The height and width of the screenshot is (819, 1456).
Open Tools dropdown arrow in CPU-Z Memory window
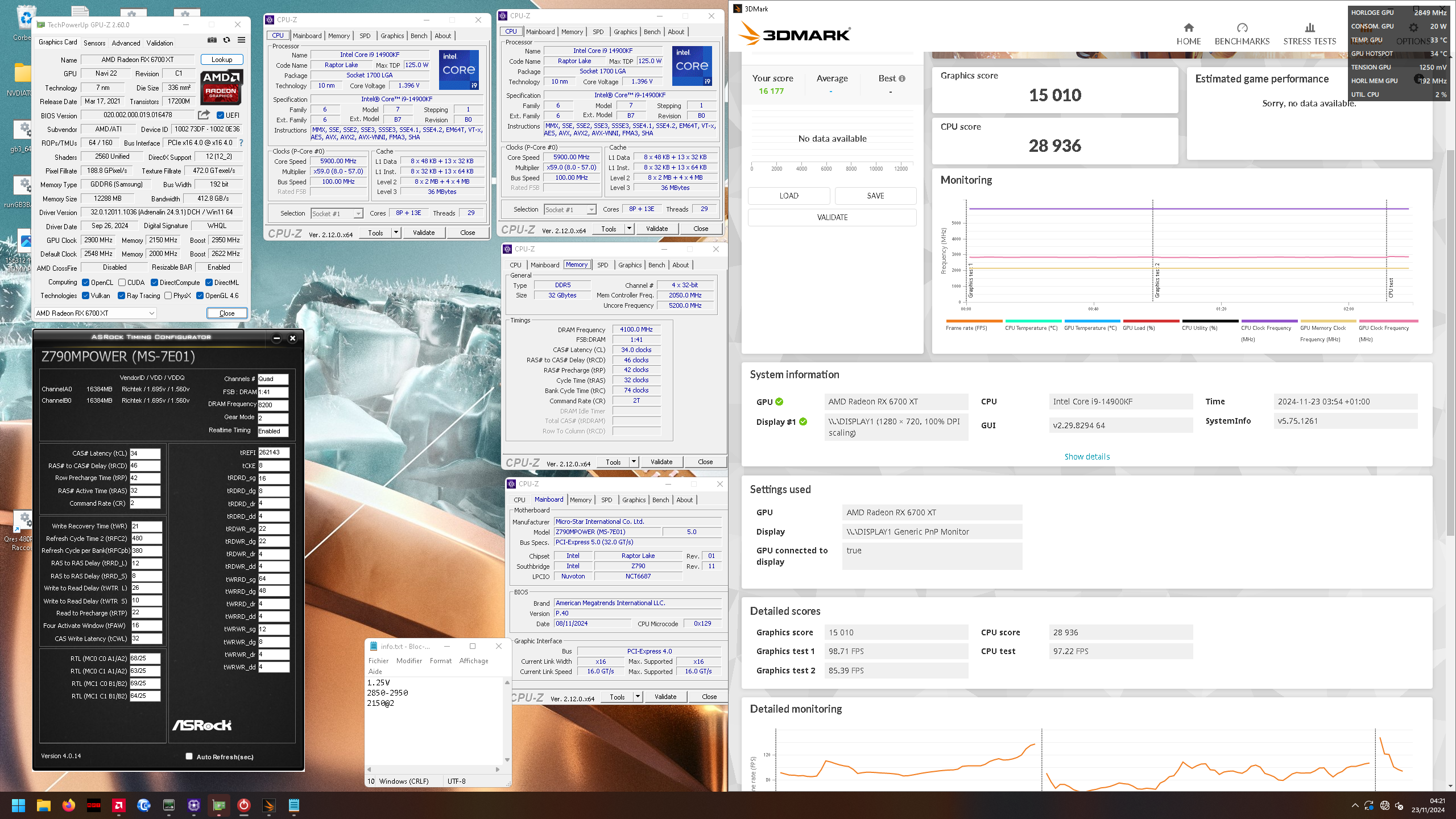(634, 462)
